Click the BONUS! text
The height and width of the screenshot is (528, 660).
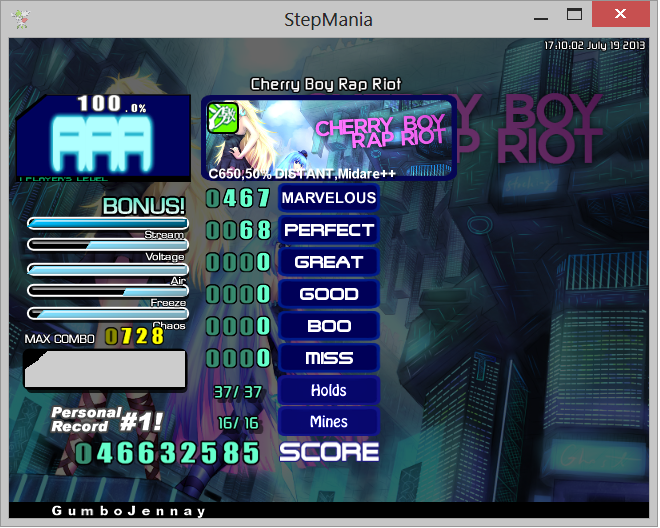pyautogui.click(x=144, y=206)
